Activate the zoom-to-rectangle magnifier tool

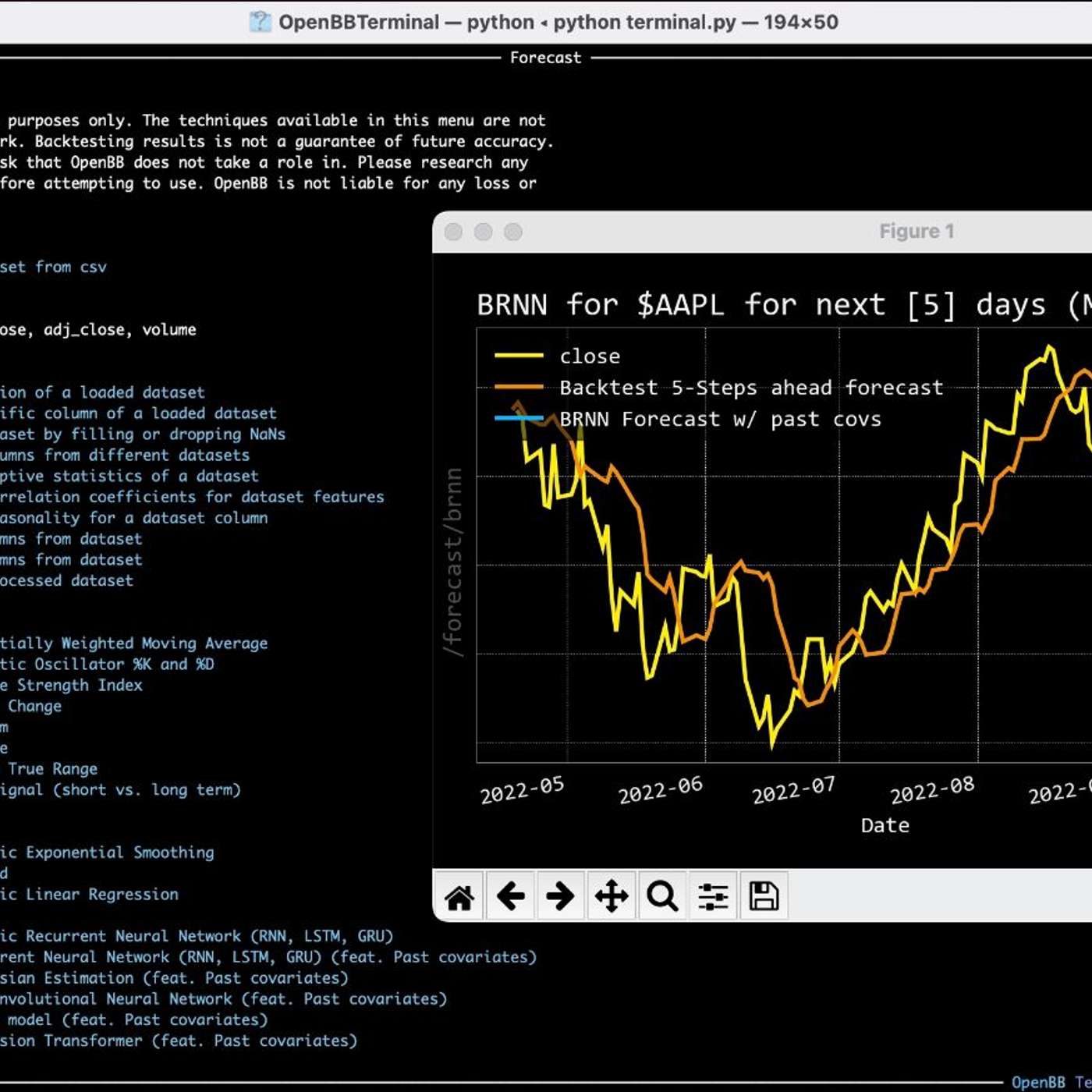(x=662, y=895)
